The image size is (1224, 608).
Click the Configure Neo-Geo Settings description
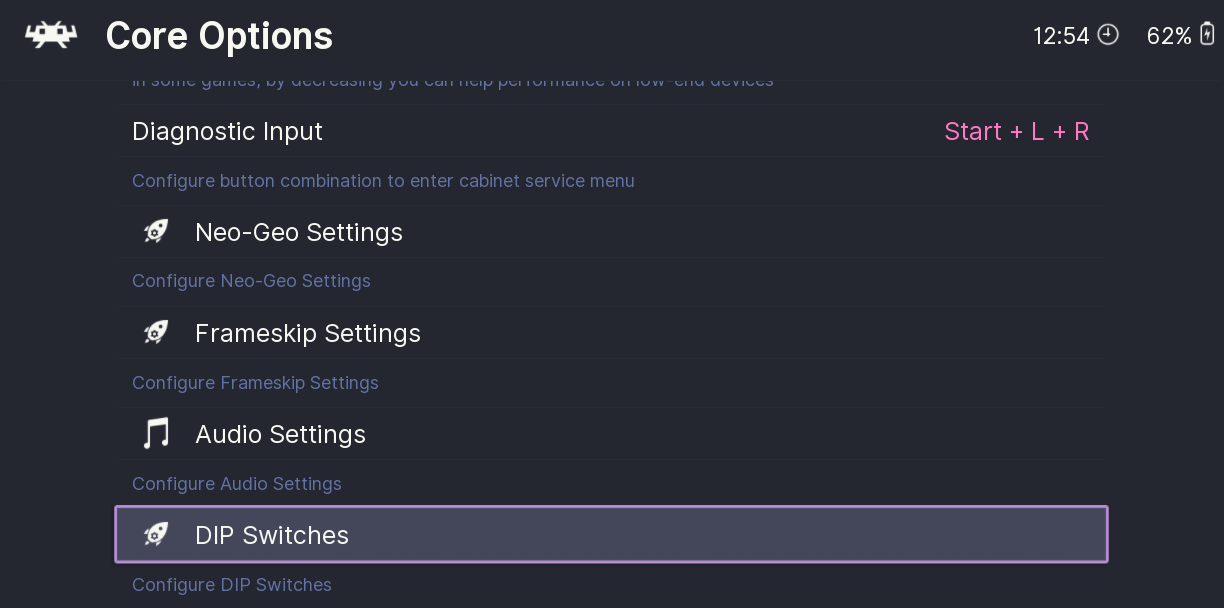point(251,281)
